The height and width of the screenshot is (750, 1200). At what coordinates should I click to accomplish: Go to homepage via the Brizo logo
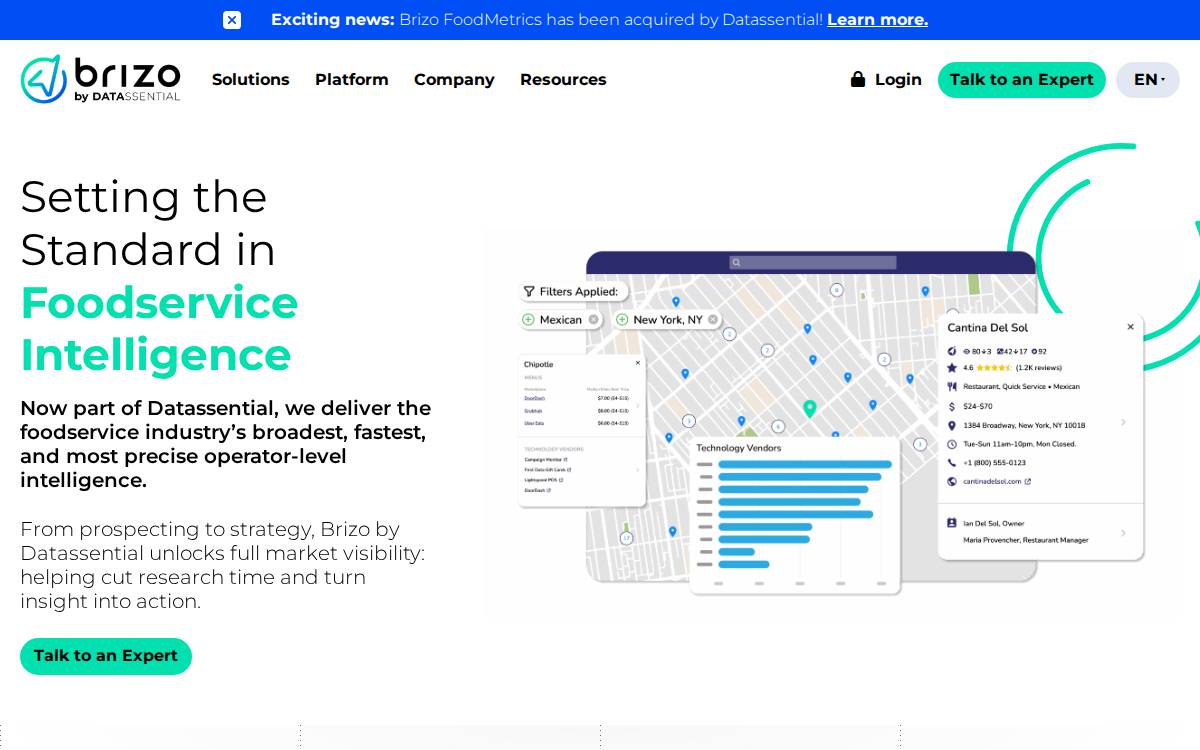coord(100,79)
